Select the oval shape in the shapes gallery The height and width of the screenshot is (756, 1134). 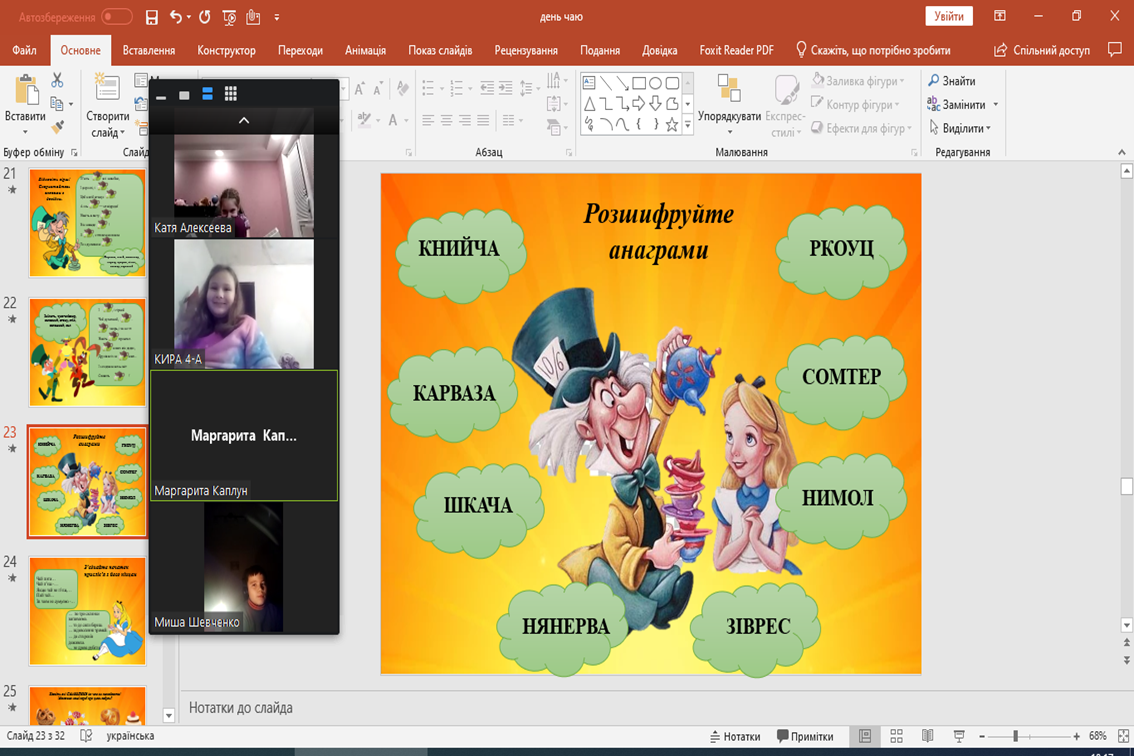(655, 82)
